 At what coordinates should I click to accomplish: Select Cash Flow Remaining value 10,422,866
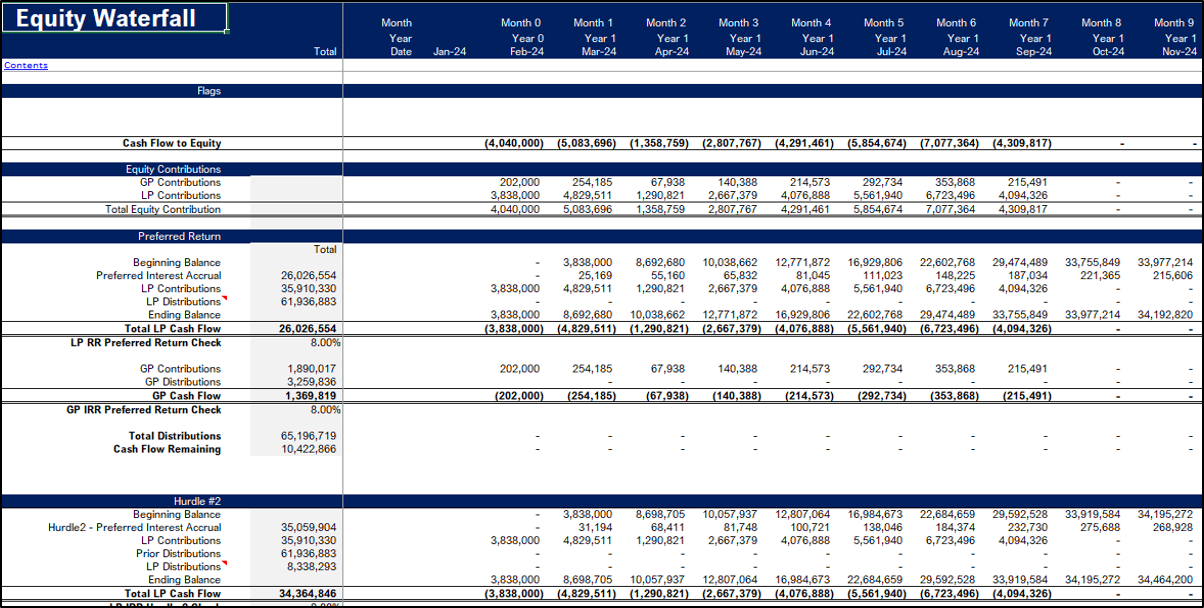(x=308, y=449)
